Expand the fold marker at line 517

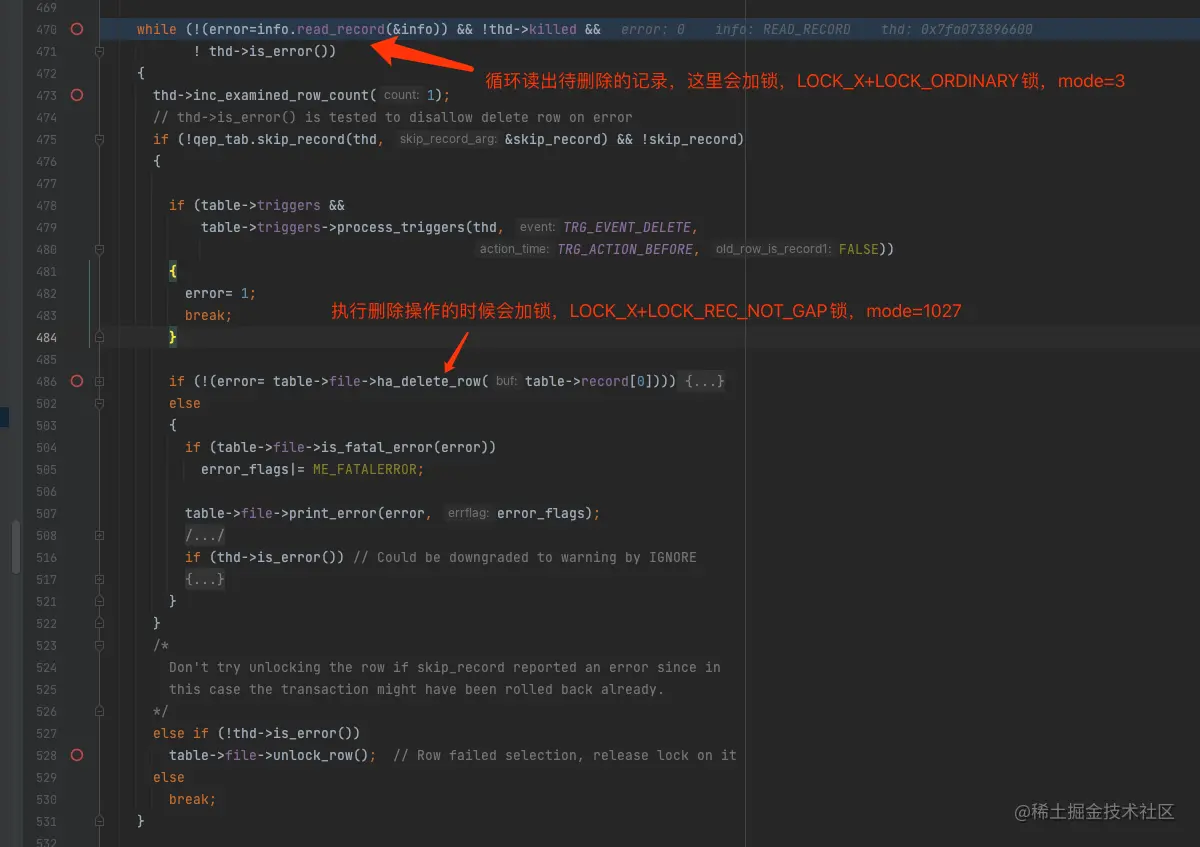click(x=99, y=579)
